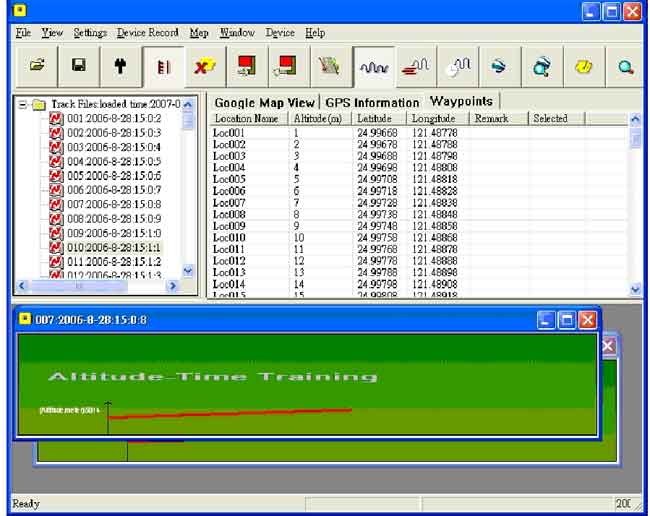
Task: Click the map toolbar icon
Action: point(329,66)
